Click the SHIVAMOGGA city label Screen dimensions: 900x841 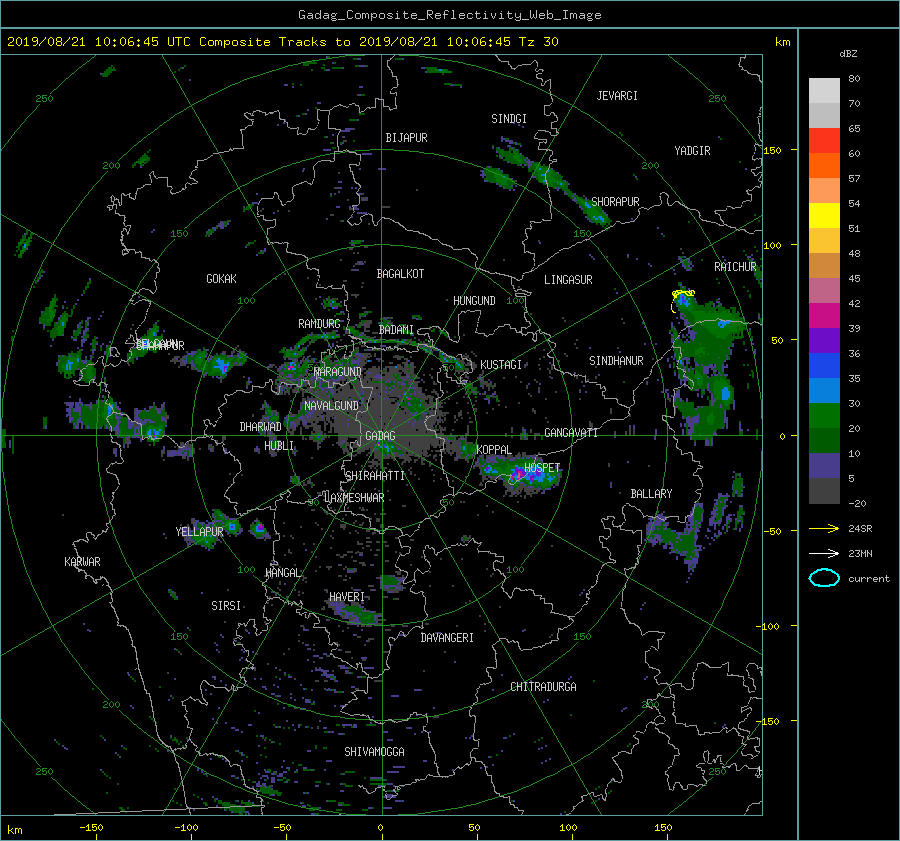374,751
